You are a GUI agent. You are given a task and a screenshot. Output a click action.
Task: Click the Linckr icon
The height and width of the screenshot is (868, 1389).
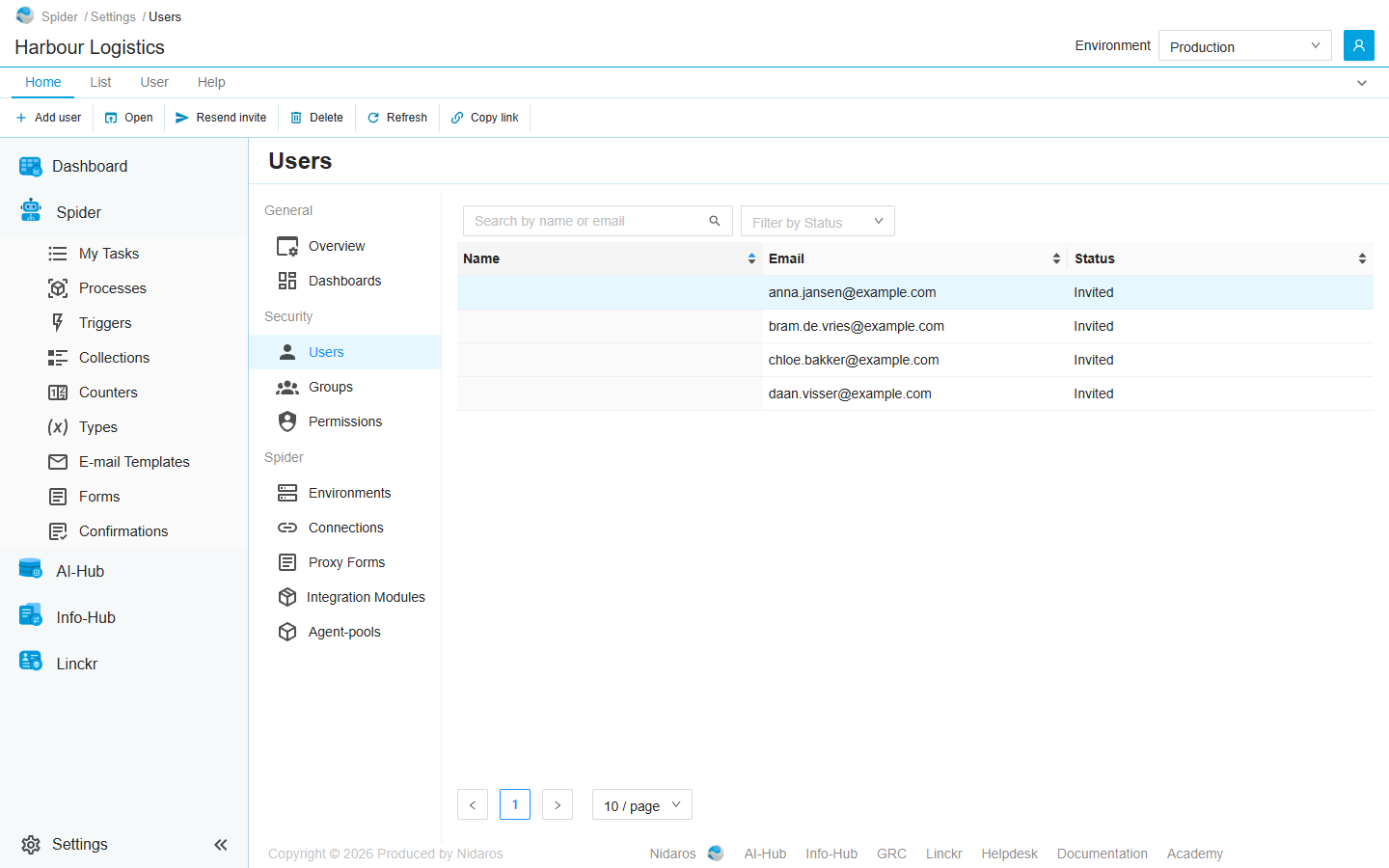pos(31,662)
